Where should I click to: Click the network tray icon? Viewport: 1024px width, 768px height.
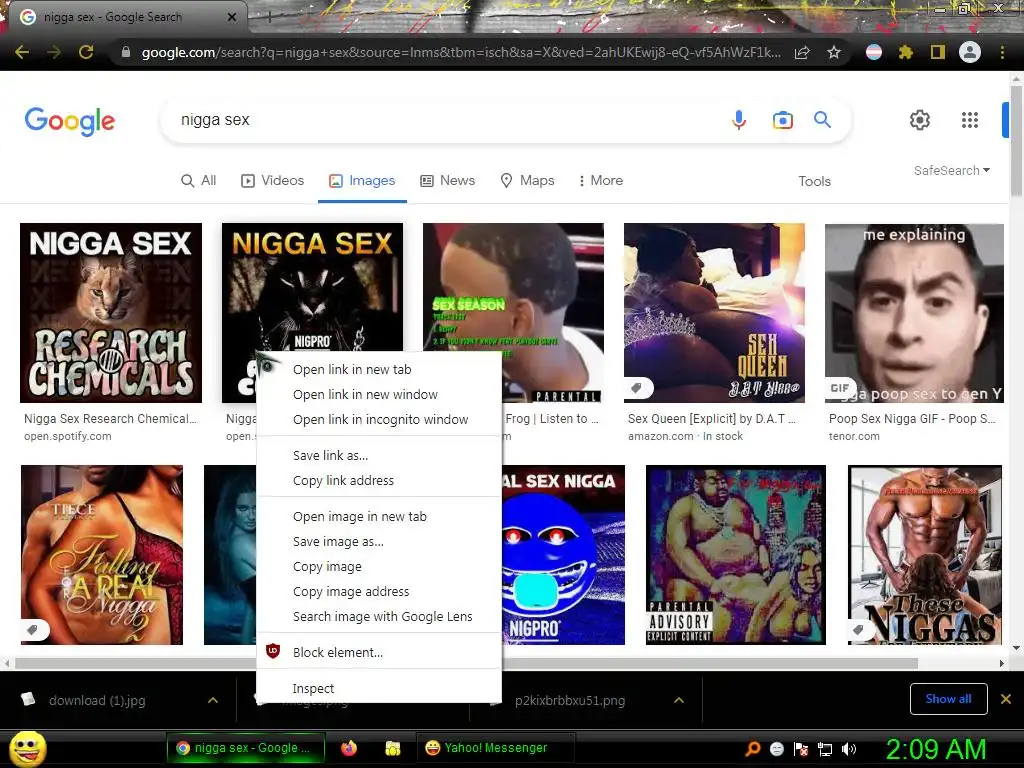click(825, 749)
